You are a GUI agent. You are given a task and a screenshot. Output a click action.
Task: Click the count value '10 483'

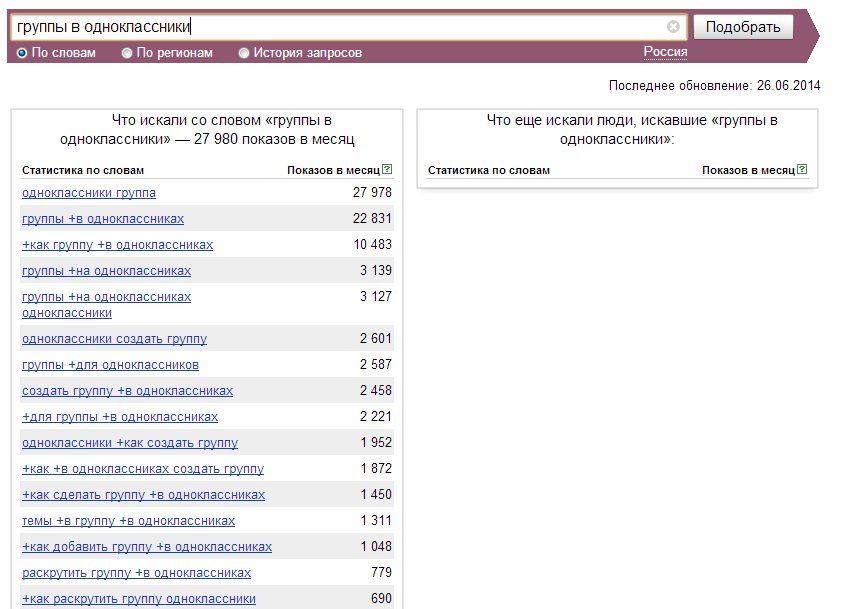point(373,244)
